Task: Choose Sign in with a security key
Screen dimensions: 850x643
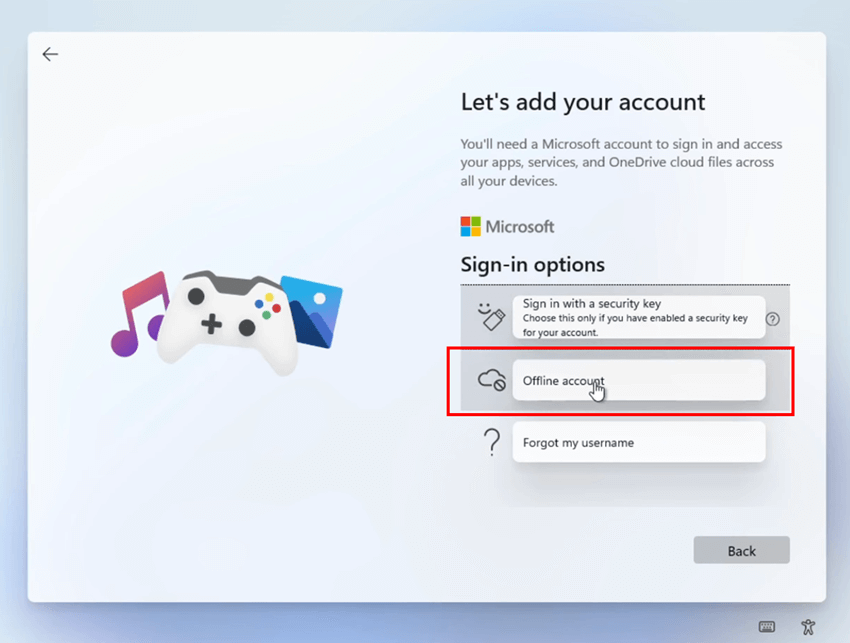Action: tap(638, 316)
